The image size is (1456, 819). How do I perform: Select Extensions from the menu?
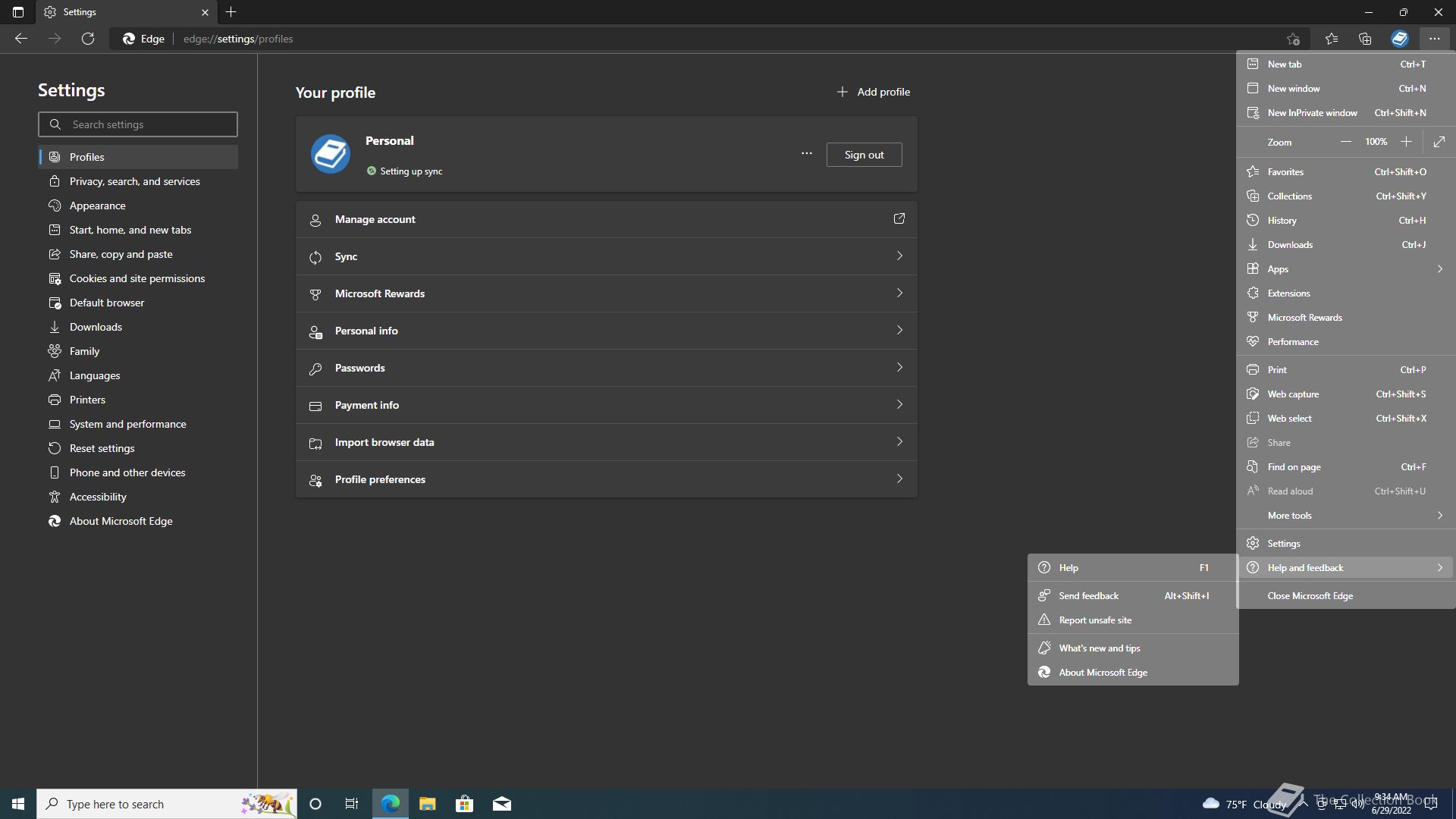coord(1346,293)
